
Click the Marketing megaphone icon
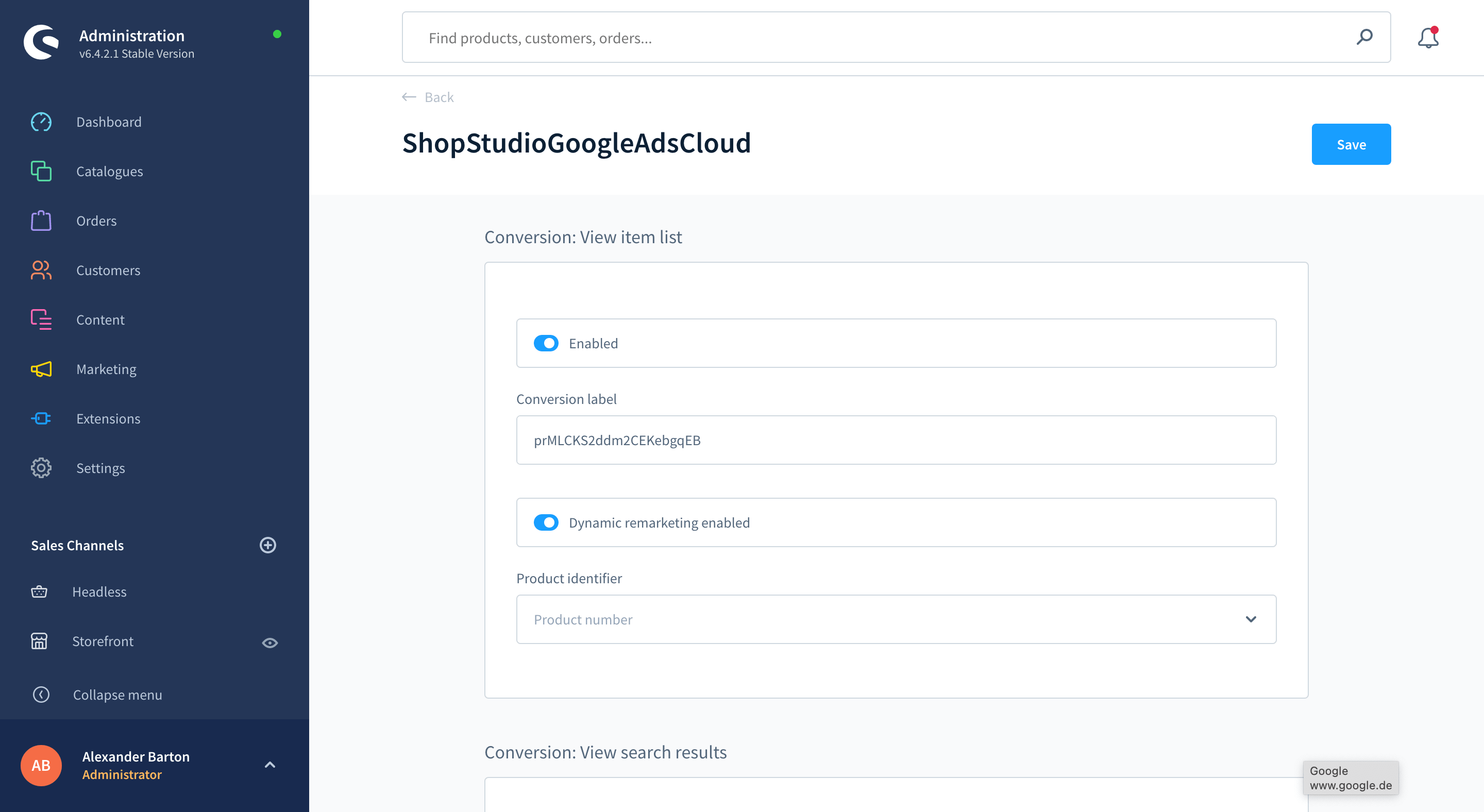click(41, 369)
